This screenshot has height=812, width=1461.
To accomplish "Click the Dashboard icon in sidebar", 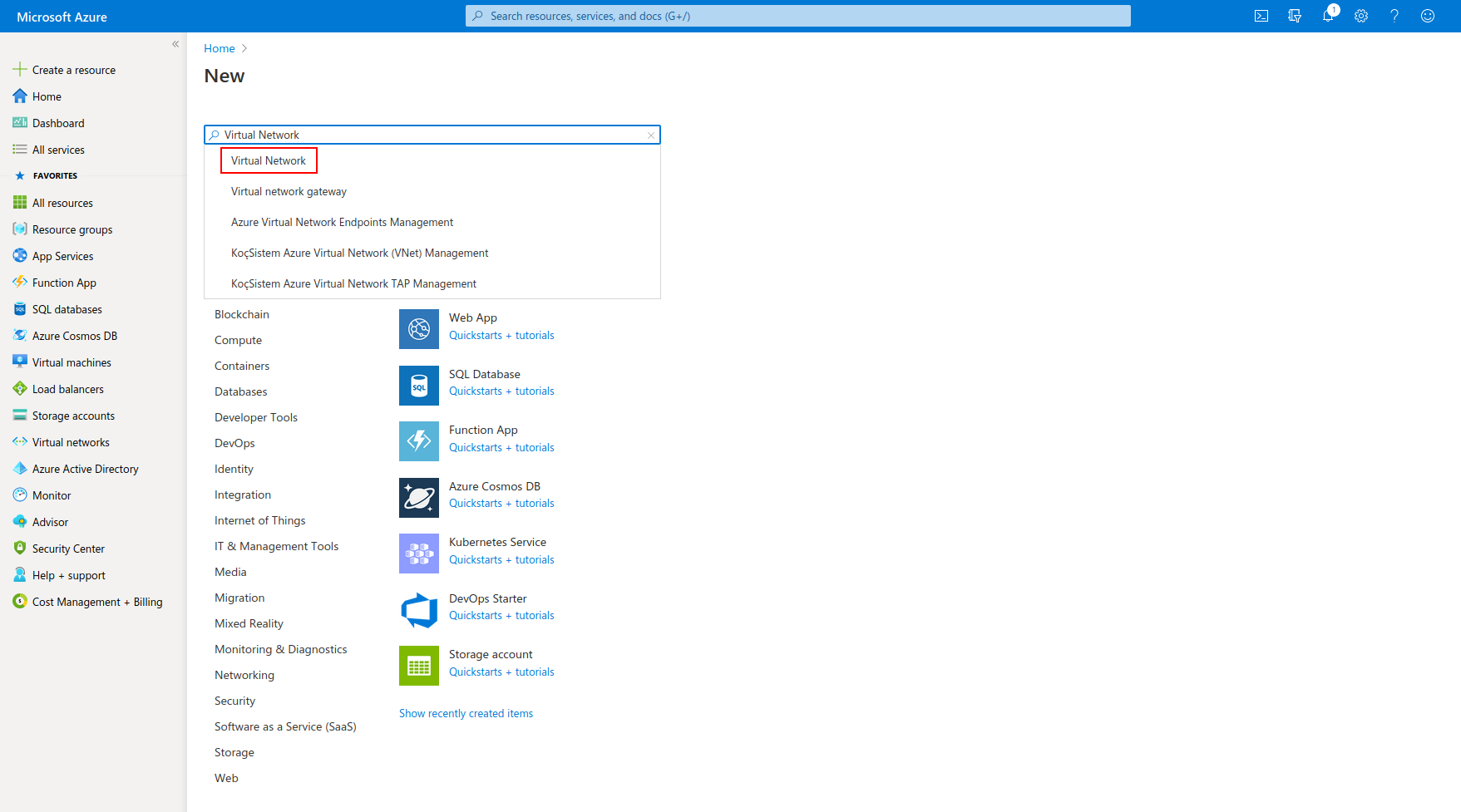I will tap(20, 123).
